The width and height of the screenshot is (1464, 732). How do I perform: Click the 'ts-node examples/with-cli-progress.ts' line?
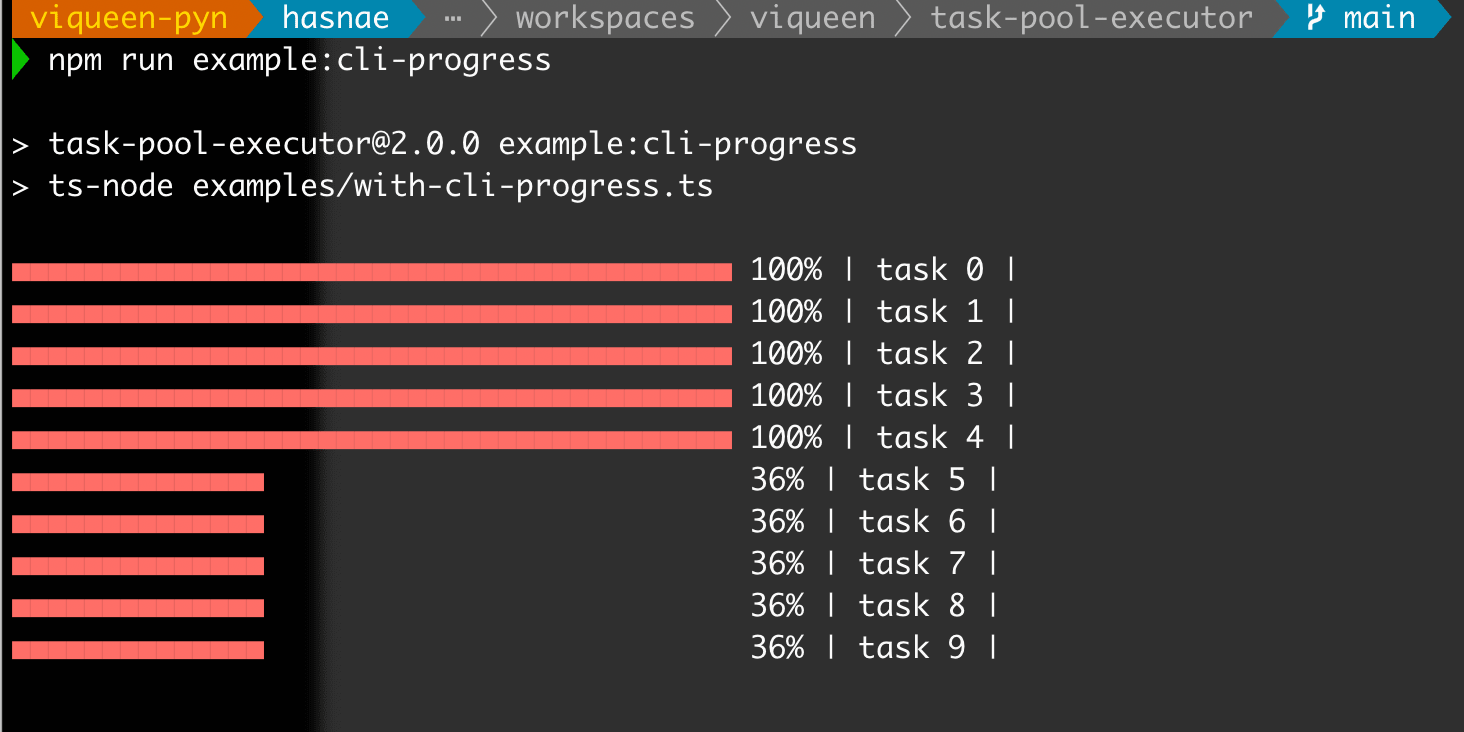coord(362,186)
